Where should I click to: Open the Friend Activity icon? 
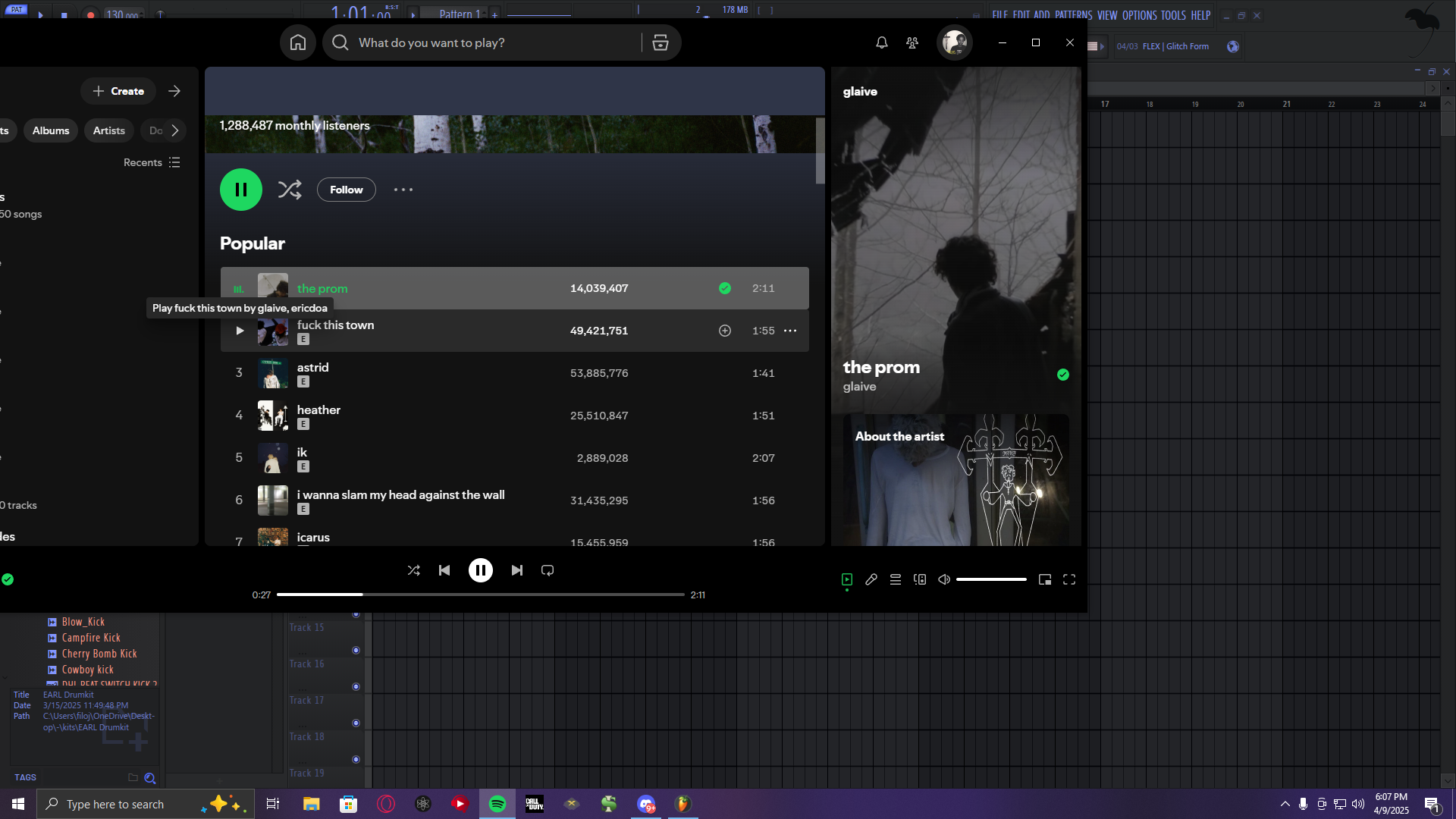coord(912,42)
